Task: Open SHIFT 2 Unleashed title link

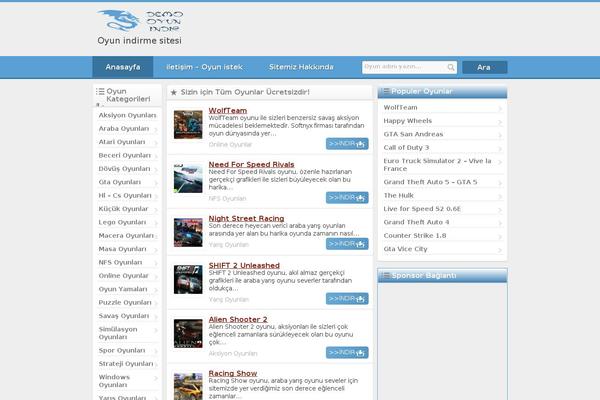Action: pos(244,265)
